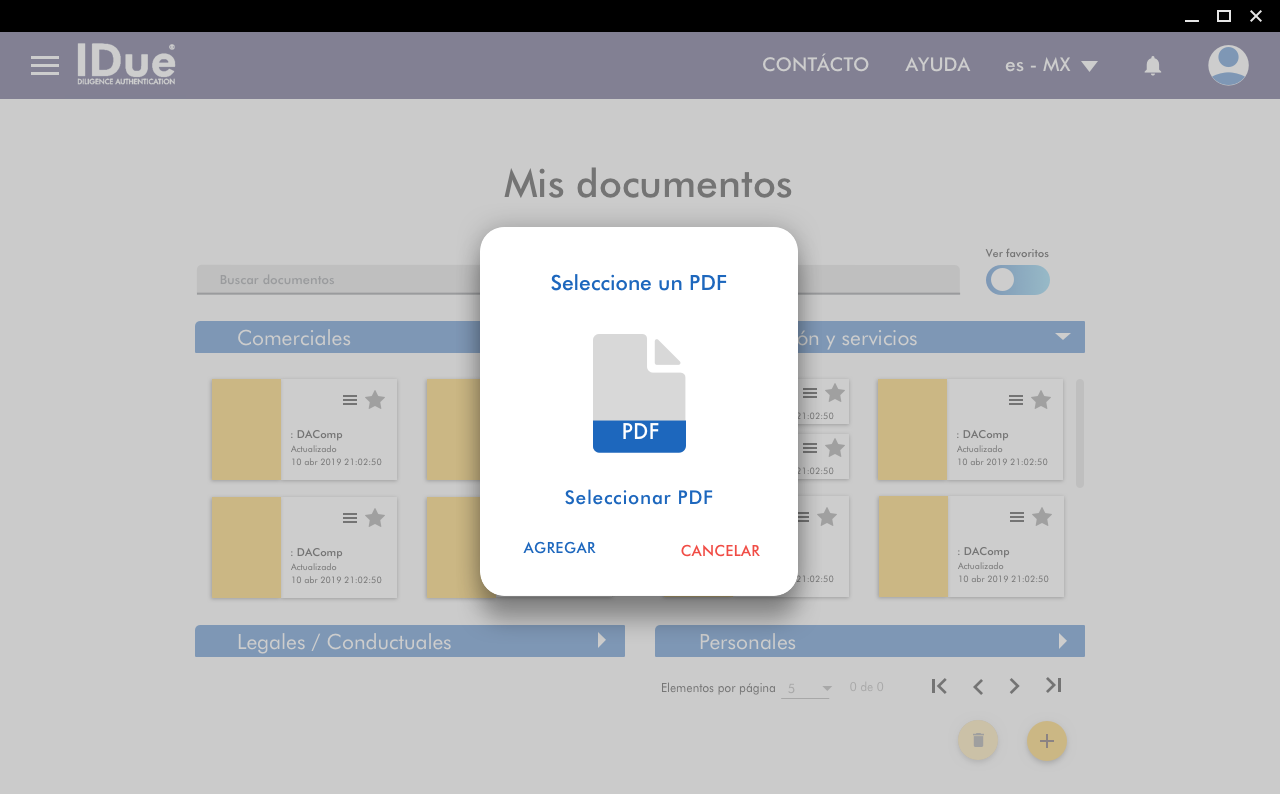This screenshot has width=1280, height=794.
Task: Open the es - MX language dropdown
Action: pos(1050,66)
